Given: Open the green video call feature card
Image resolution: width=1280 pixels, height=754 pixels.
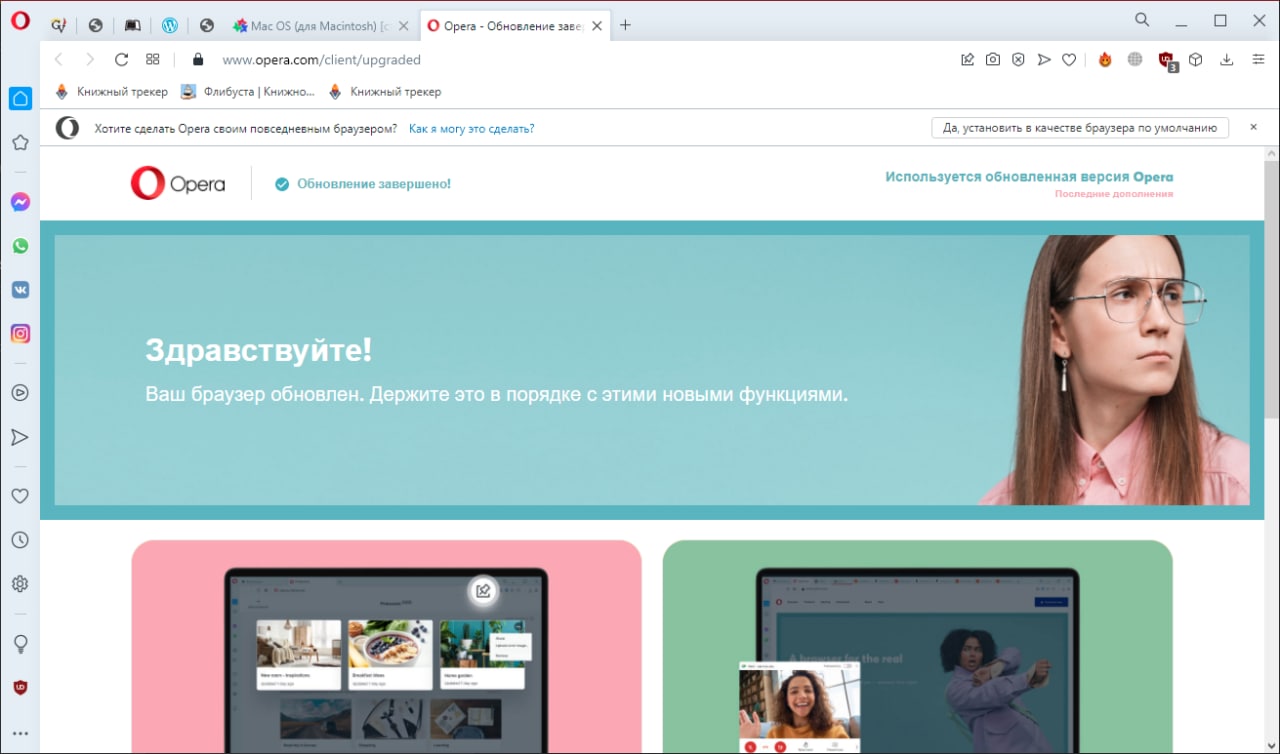Looking at the screenshot, I should (917, 646).
